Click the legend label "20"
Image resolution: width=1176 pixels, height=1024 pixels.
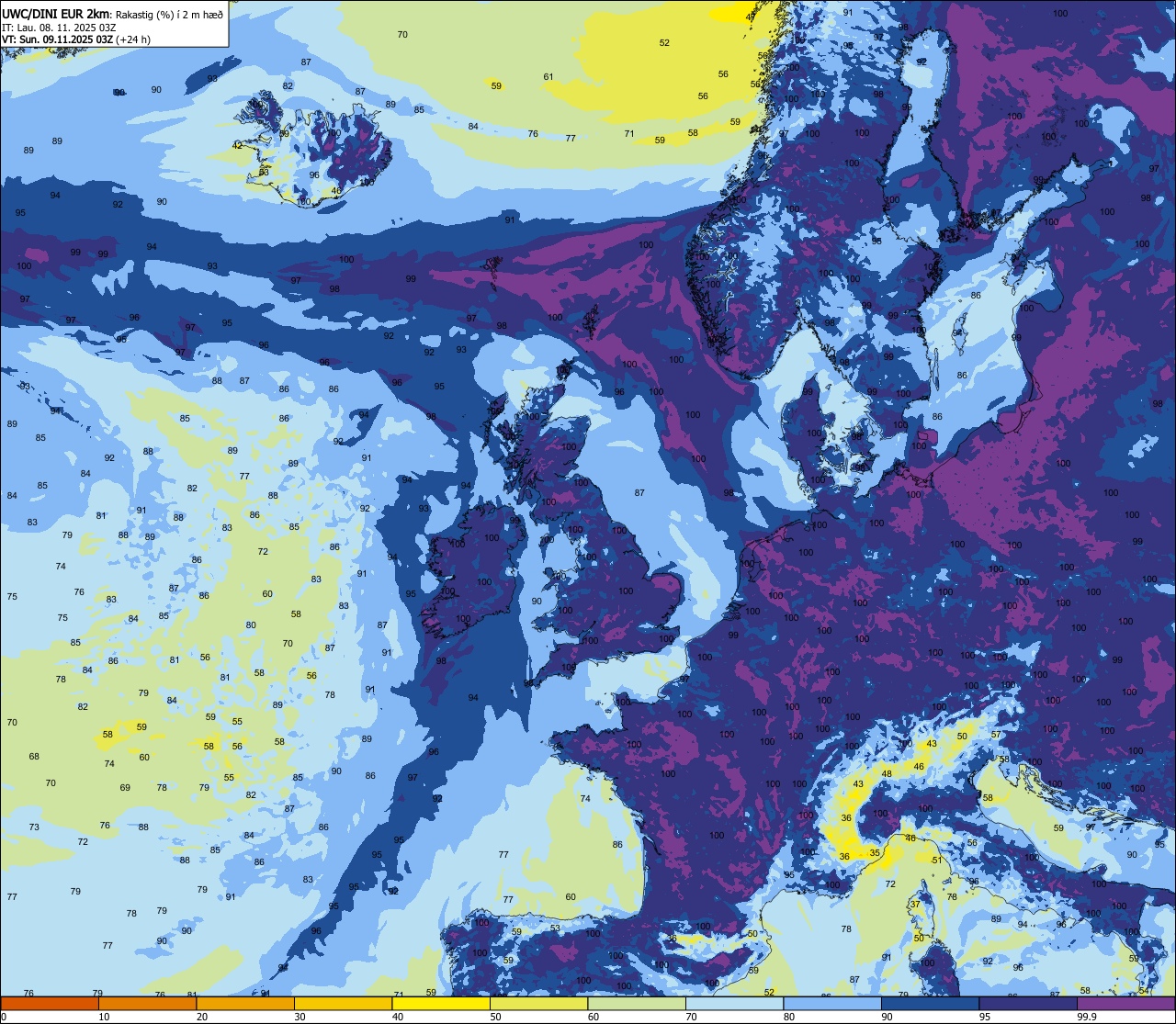point(202,1017)
